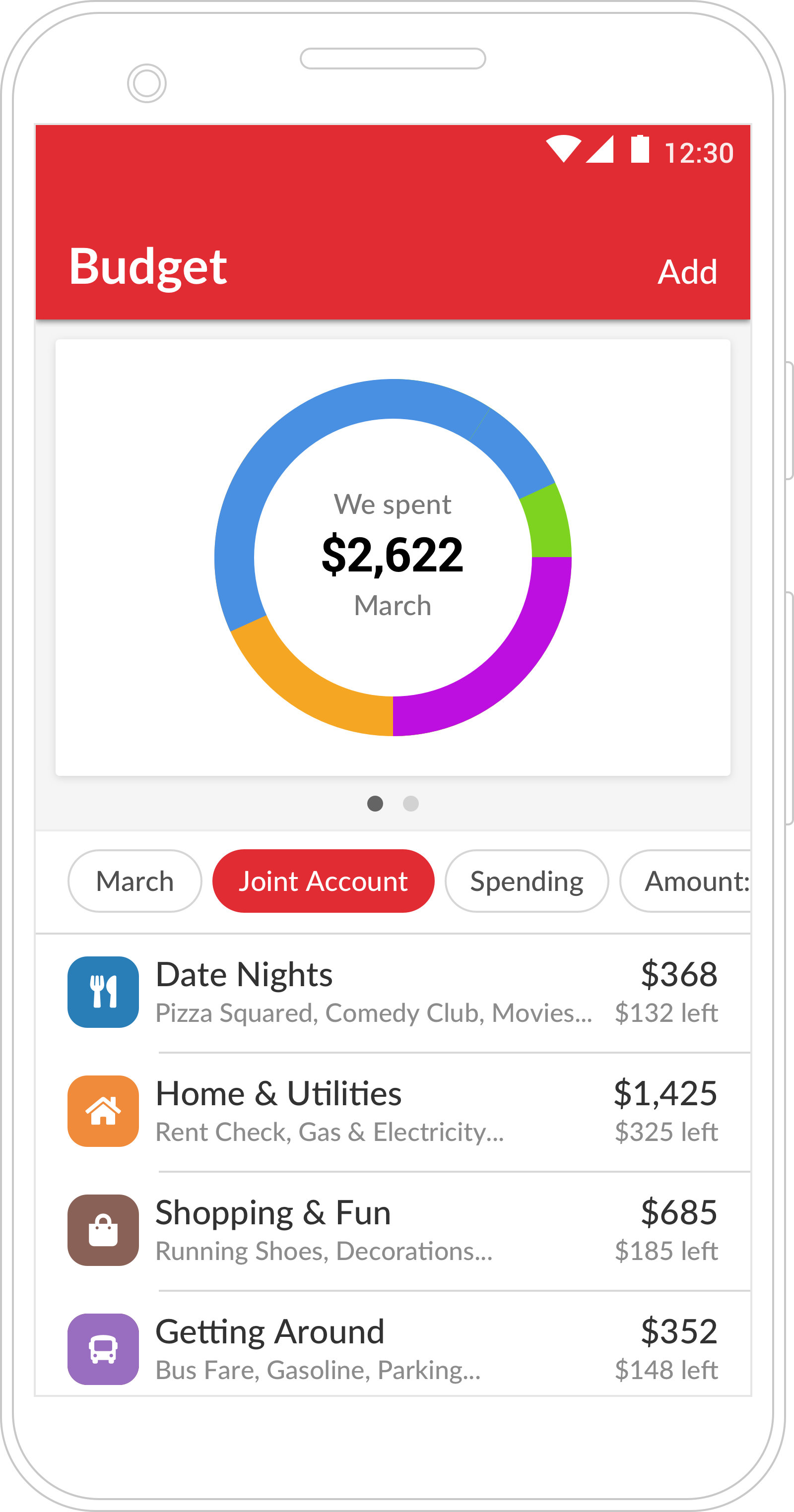
Task: Tap the Shopping & Fun bag icon
Action: [x=103, y=1230]
